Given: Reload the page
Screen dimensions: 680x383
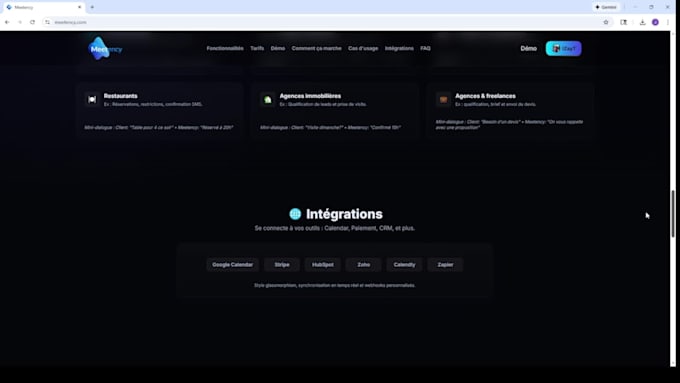Looking at the screenshot, I should (x=33, y=22).
